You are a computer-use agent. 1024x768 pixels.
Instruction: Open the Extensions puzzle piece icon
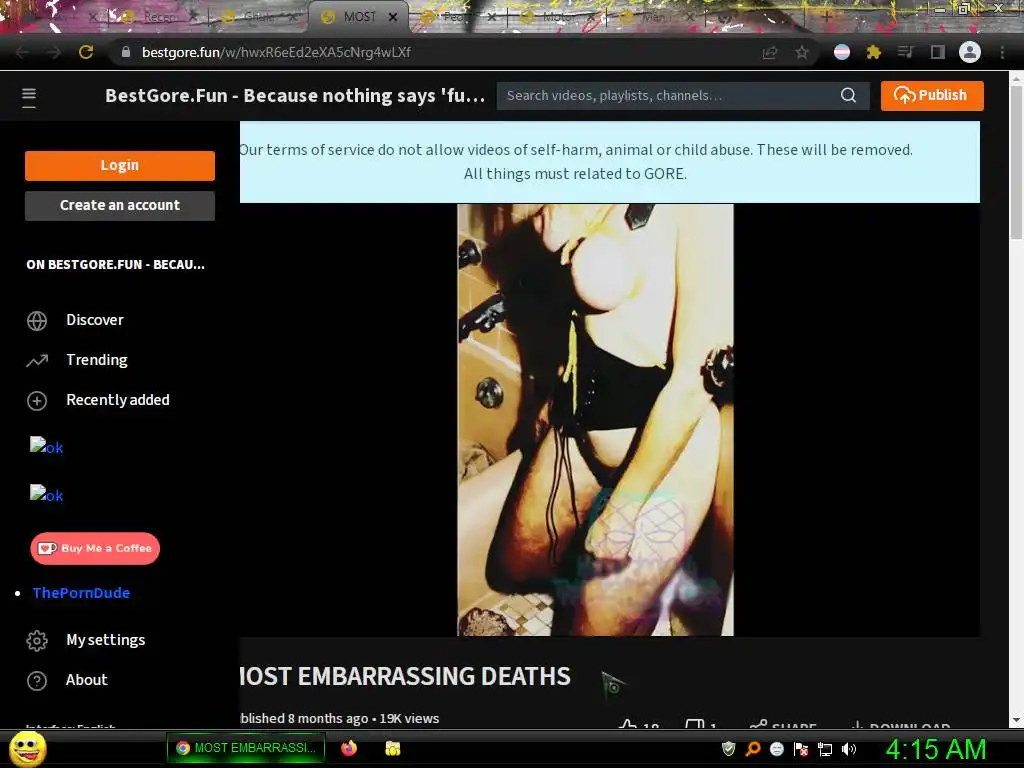point(874,52)
